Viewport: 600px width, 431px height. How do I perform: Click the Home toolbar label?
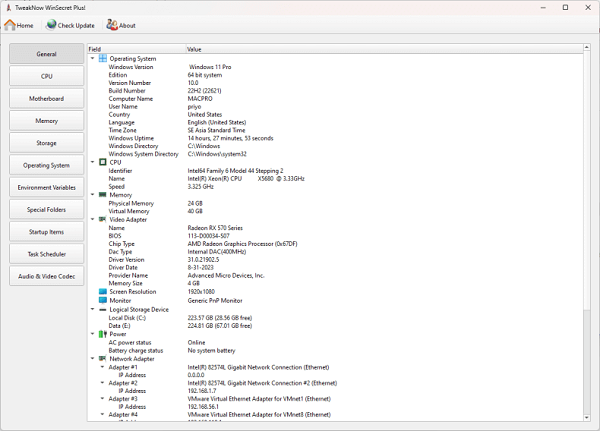(x=25, y=26)
